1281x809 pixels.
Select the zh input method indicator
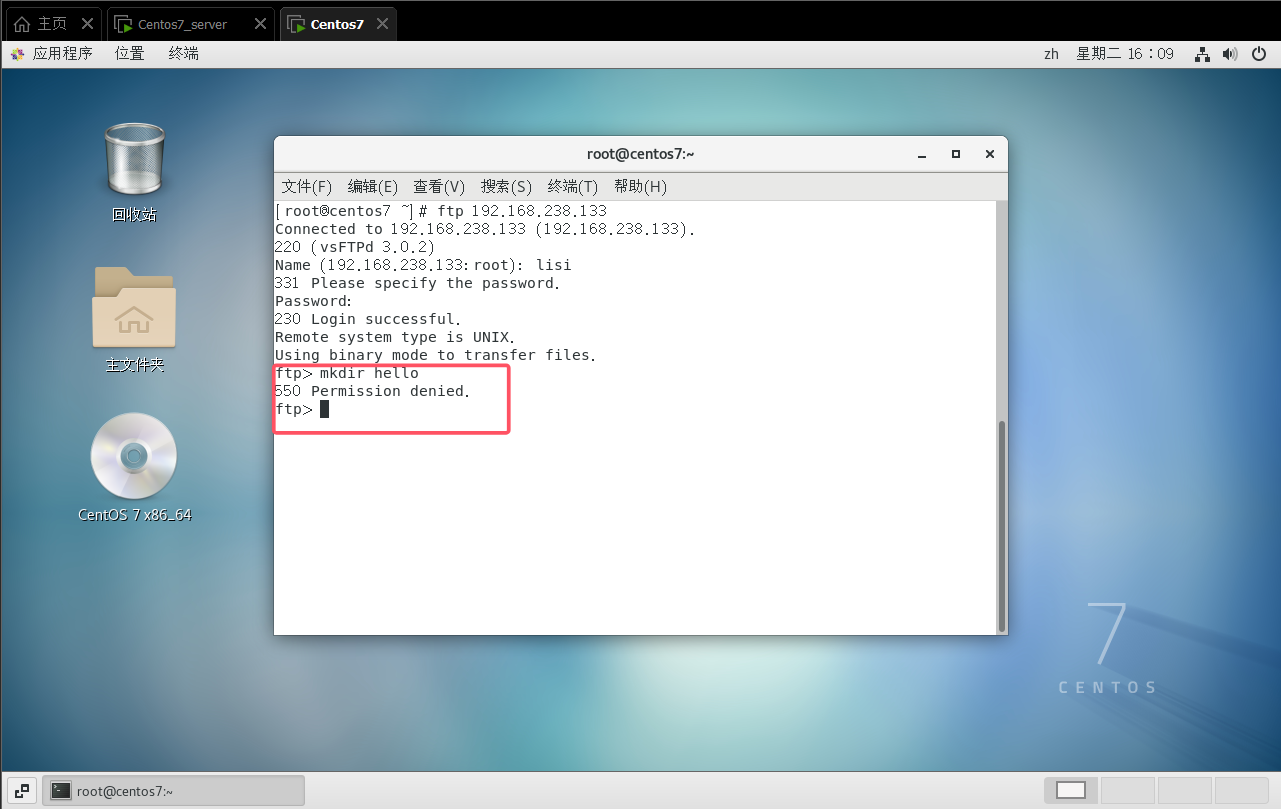[1051, 54]
